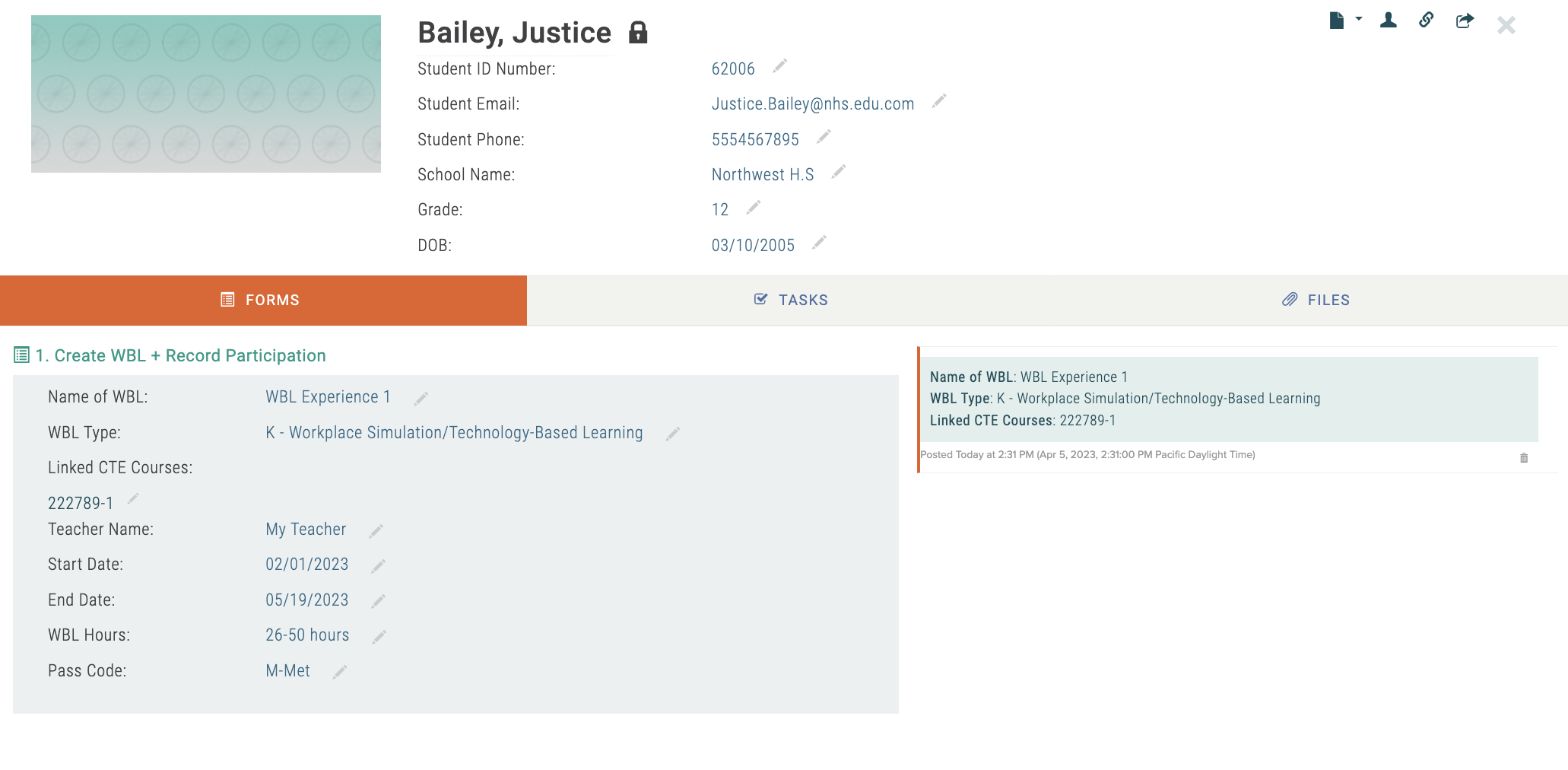This screenshot has height=770, width=1568.
Task: Open the Create WBL + Record Participation form
Action: pos(180,355)
